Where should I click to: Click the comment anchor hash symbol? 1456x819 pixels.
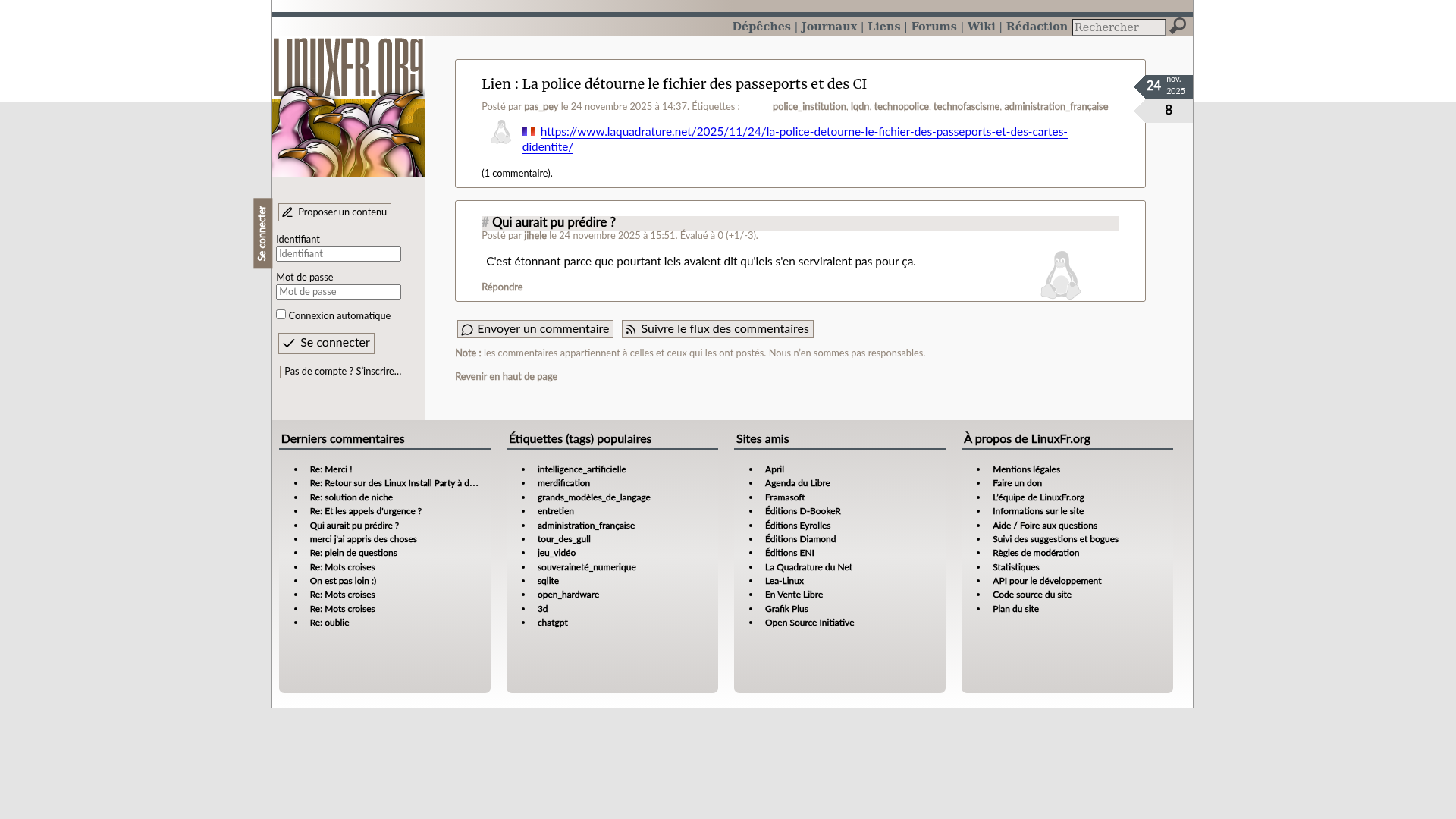click(x=485, y=223)
